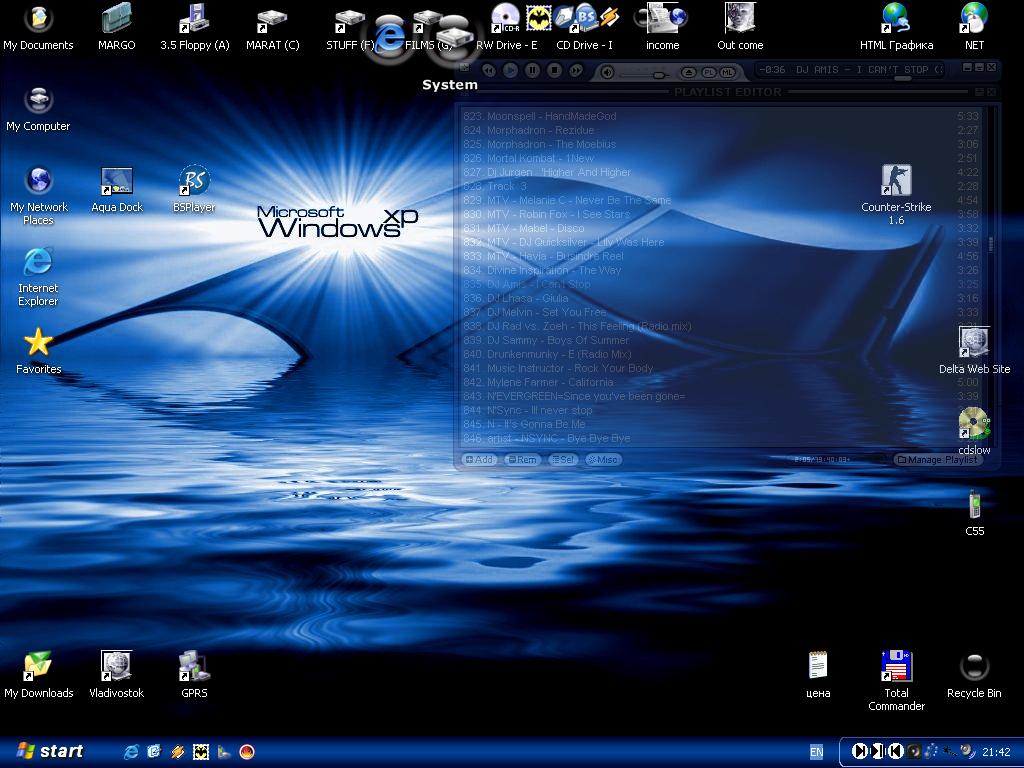
Task: Click the Winamp seek bar handle
Action: click(x=903, y=78)
